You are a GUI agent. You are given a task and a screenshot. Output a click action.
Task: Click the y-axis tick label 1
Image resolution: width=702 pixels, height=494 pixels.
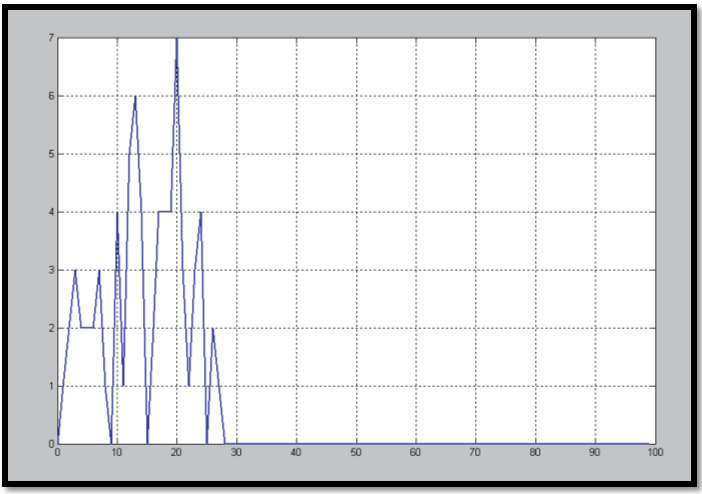pos(50,386)
